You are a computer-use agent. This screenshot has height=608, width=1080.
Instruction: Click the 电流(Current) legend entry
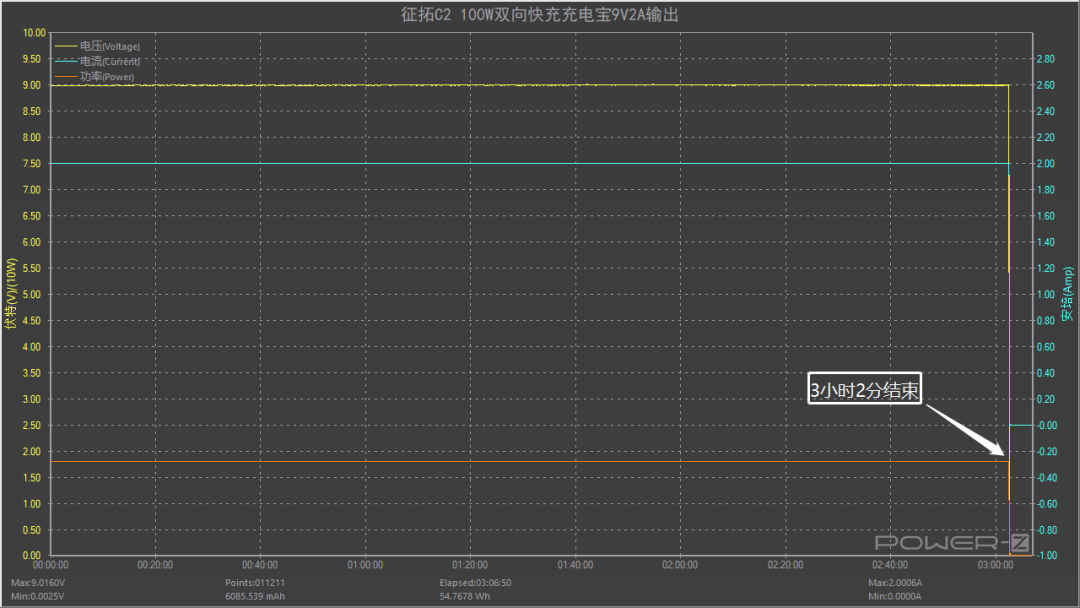(97, 61)
